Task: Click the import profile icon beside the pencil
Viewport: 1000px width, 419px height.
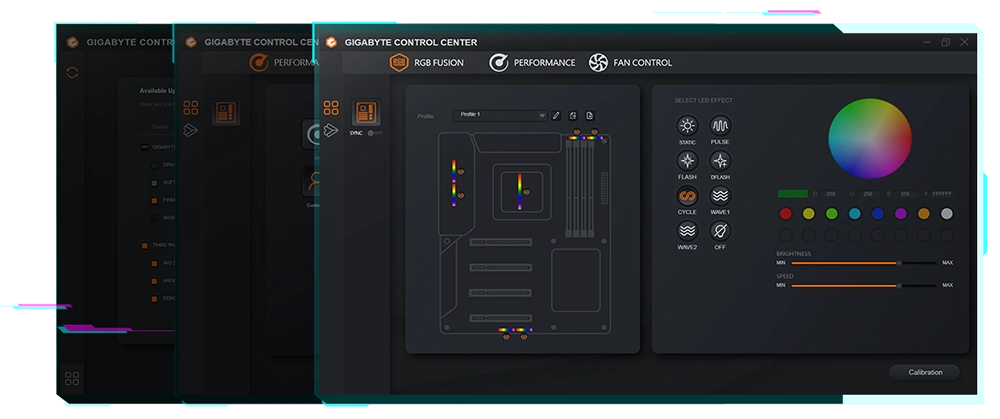Action: 573,115
